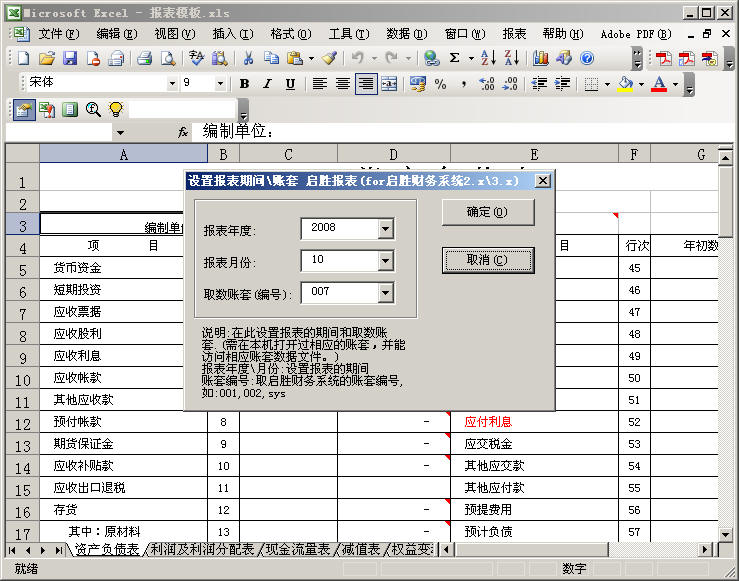Decrease decimal places
The width and height of the screenshot is (739, 581).
tap(510, 84)
